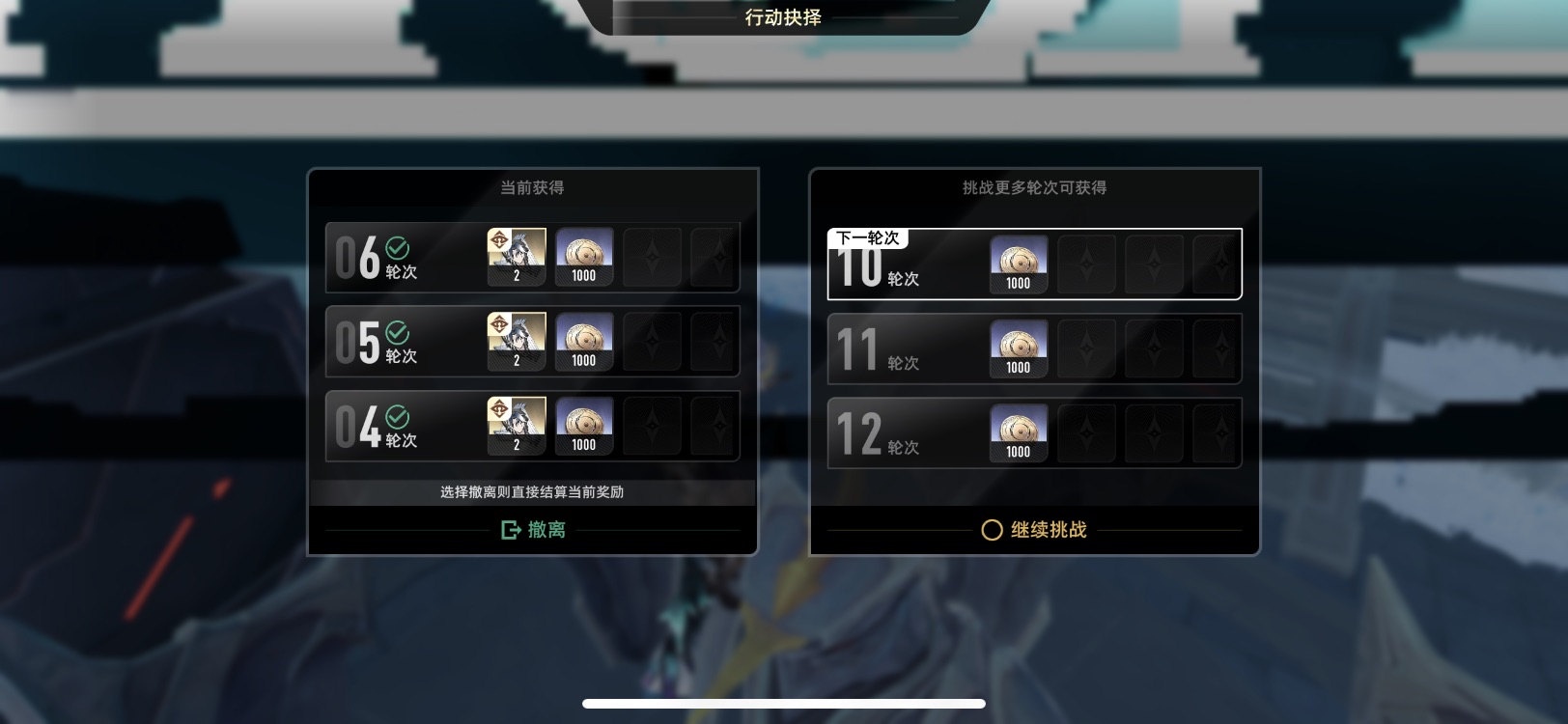
Task: Click the green exit icon beside 撤离
Action: click(511, 530)
